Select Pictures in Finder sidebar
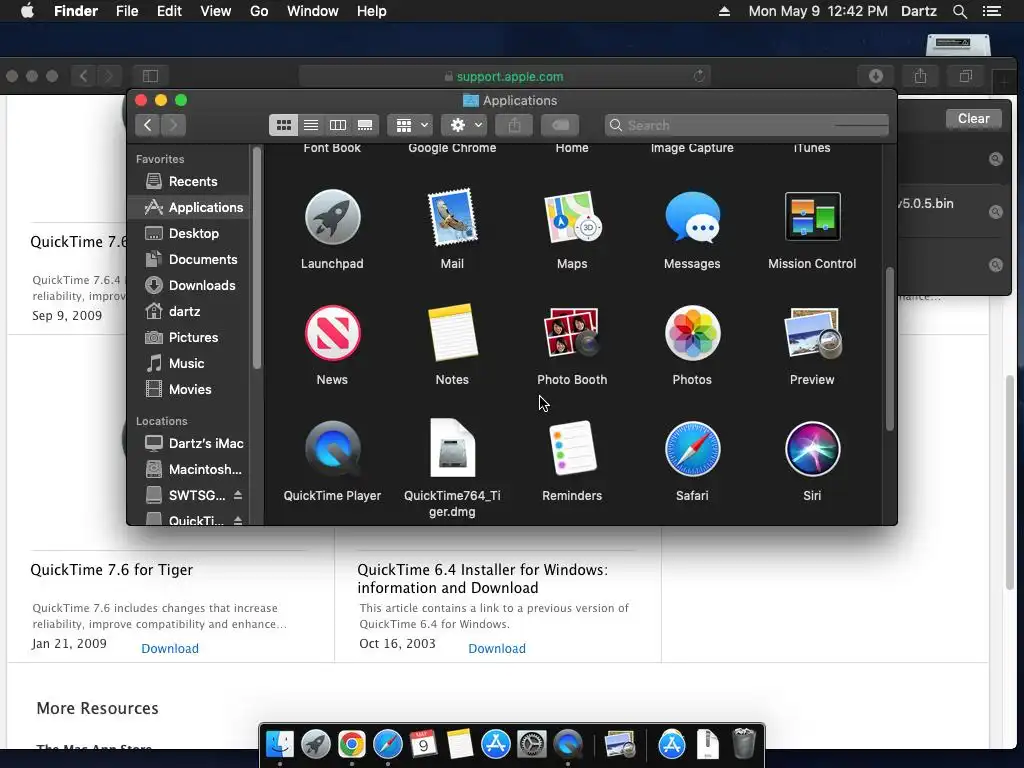Screen dimensions: 1024x768 click(189, 338)
